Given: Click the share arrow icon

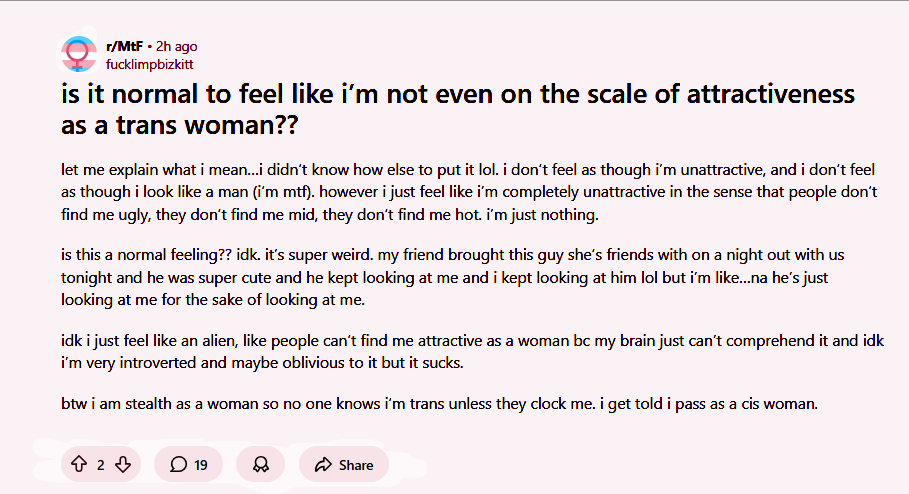Looking at the screenshot, I should pyautogui.click(x=322, y=464).
